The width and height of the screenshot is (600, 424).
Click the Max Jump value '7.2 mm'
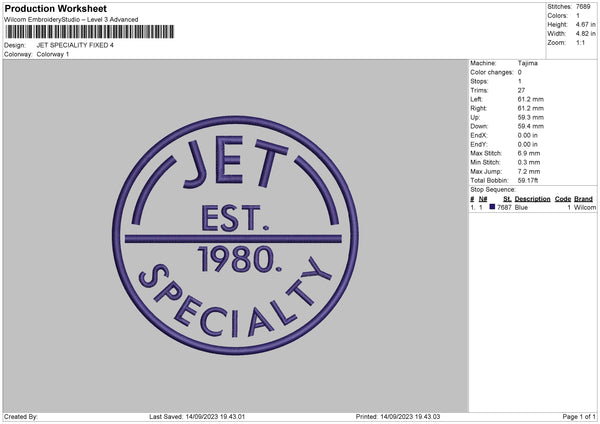529,171
